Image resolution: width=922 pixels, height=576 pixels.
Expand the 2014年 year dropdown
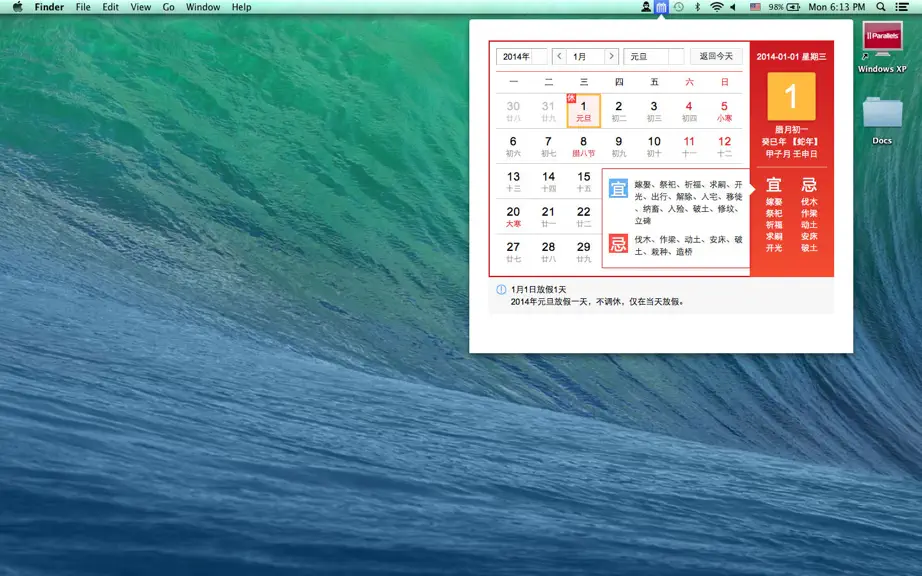click(x=522, y=56)
